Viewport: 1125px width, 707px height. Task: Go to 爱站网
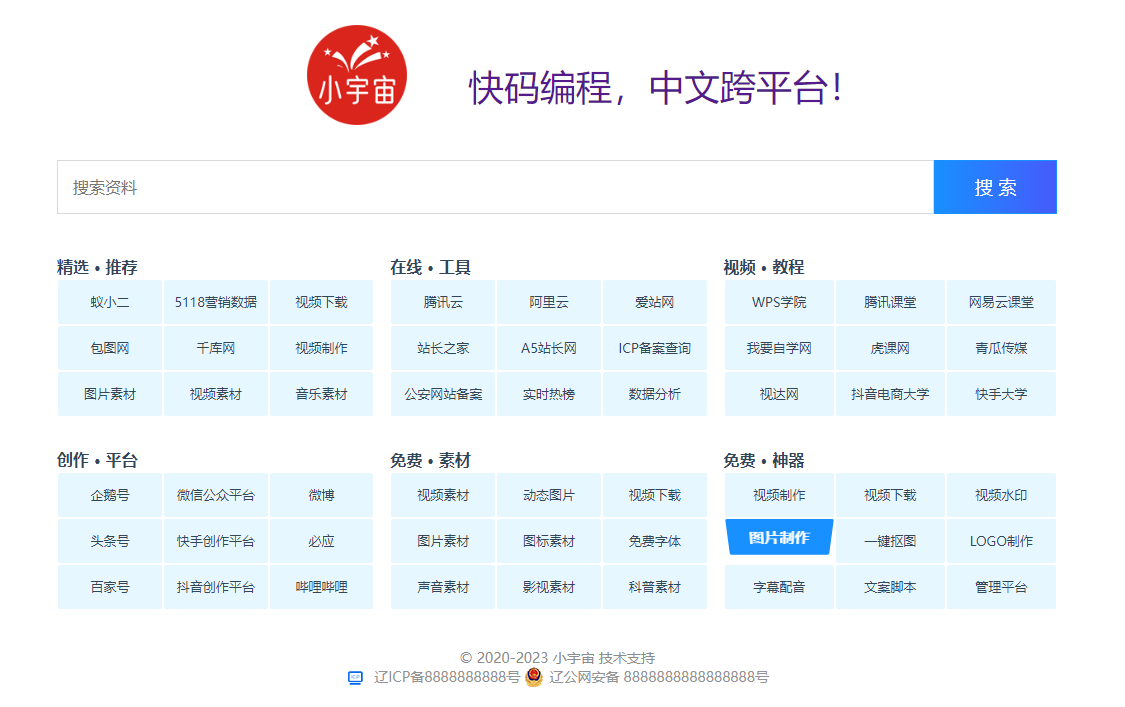(655, 302)
